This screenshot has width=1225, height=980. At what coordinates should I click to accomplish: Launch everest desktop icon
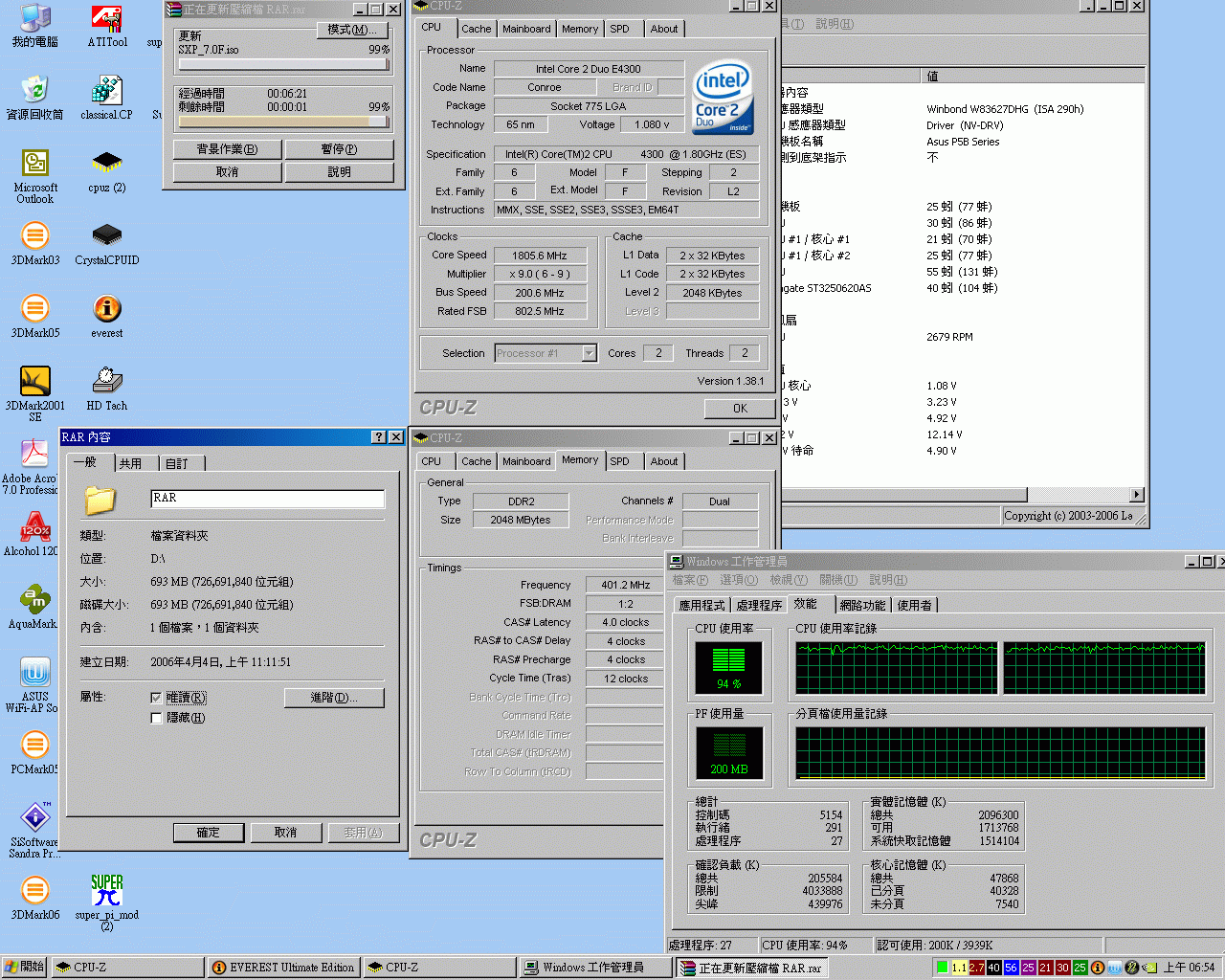pos(106,316)
